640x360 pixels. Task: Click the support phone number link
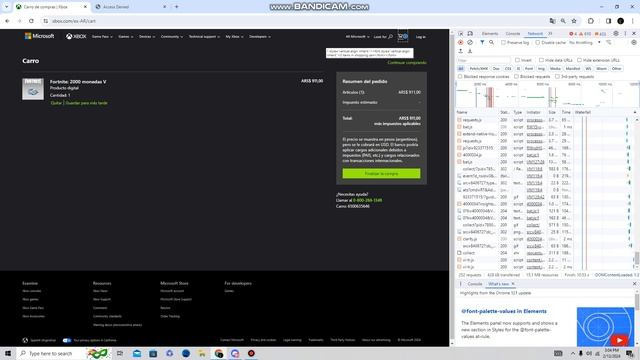[x=367, y=200]
